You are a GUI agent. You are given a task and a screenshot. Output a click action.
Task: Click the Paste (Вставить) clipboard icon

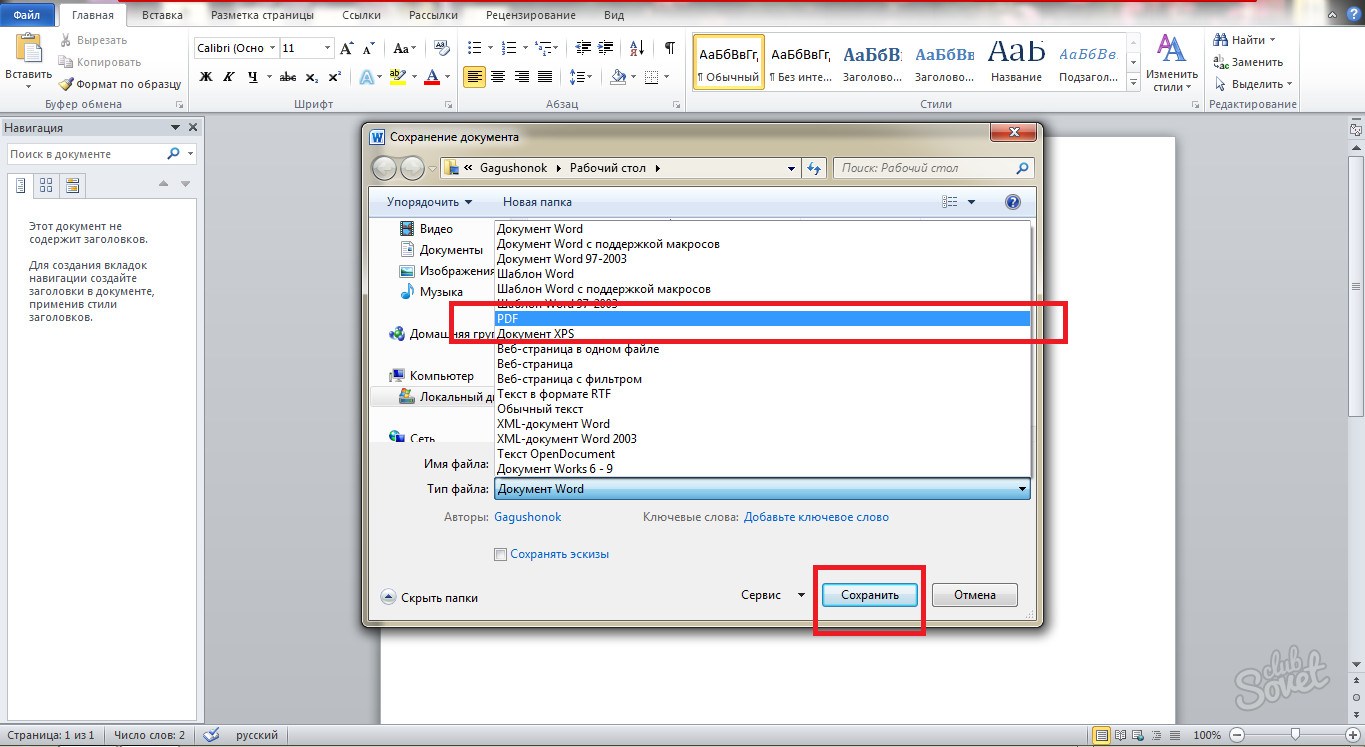29,50
